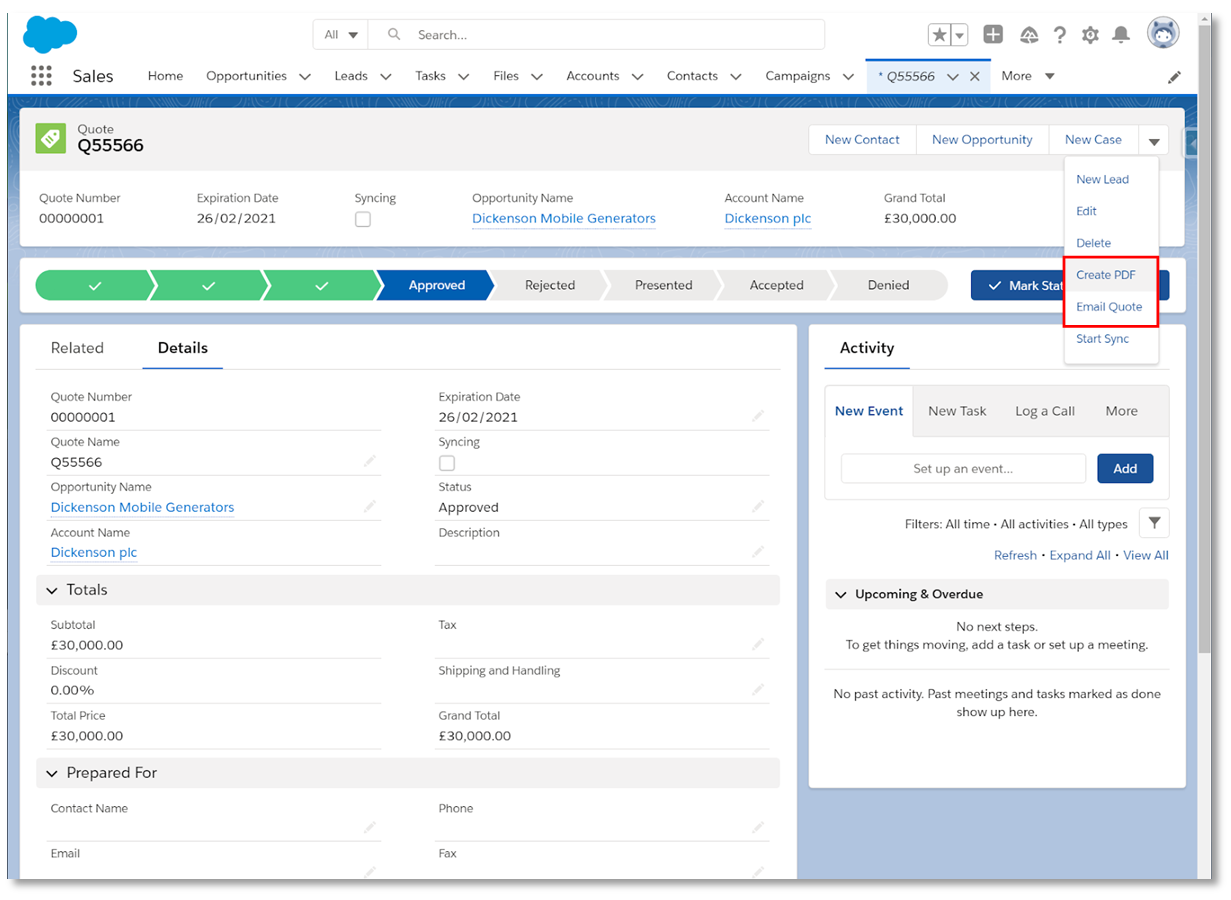The height and width of the screenshot is (900, 1231).
Task: Edit Quote Name with pencil icon
Action: (370, 461)
